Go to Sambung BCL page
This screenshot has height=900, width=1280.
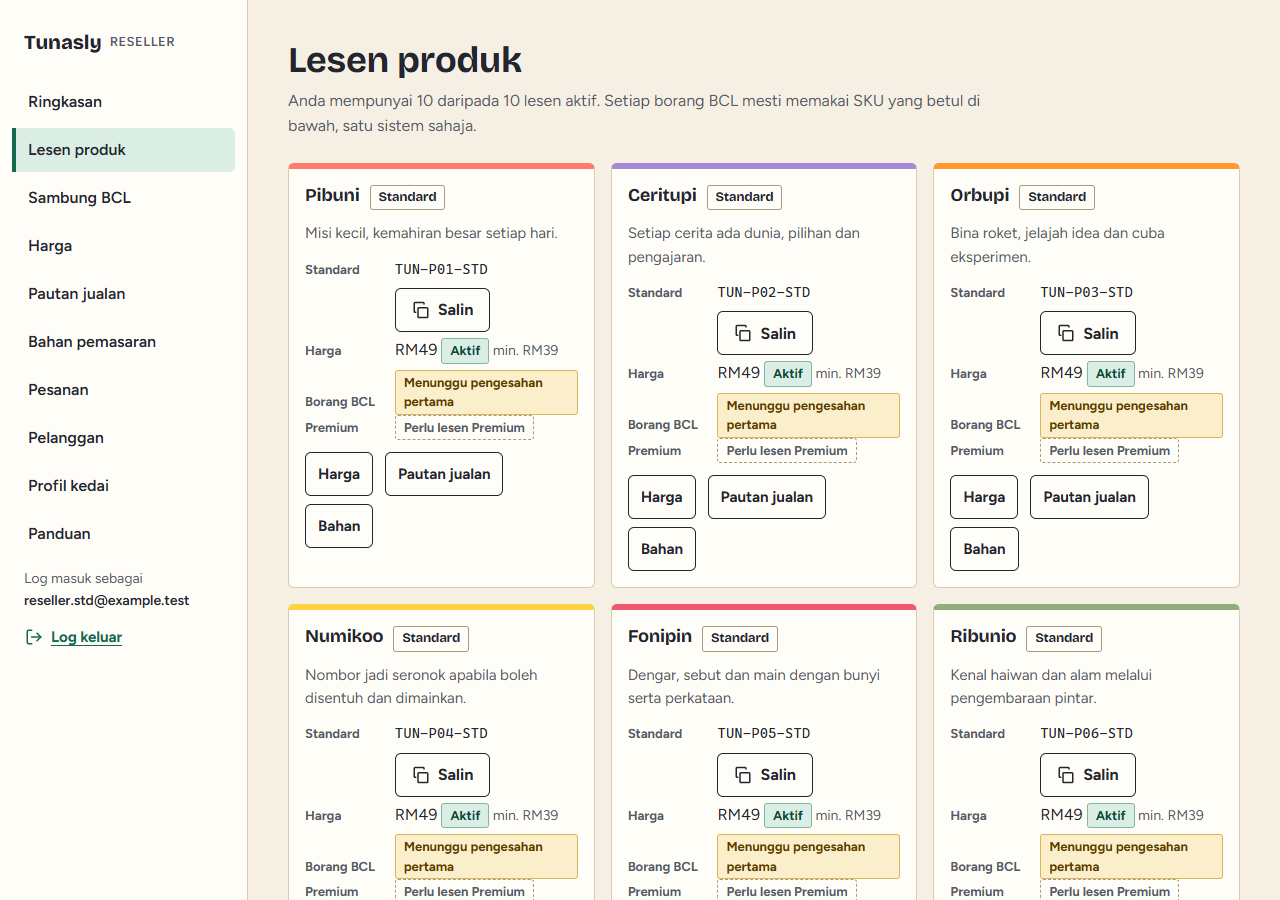tap(124, 198)
